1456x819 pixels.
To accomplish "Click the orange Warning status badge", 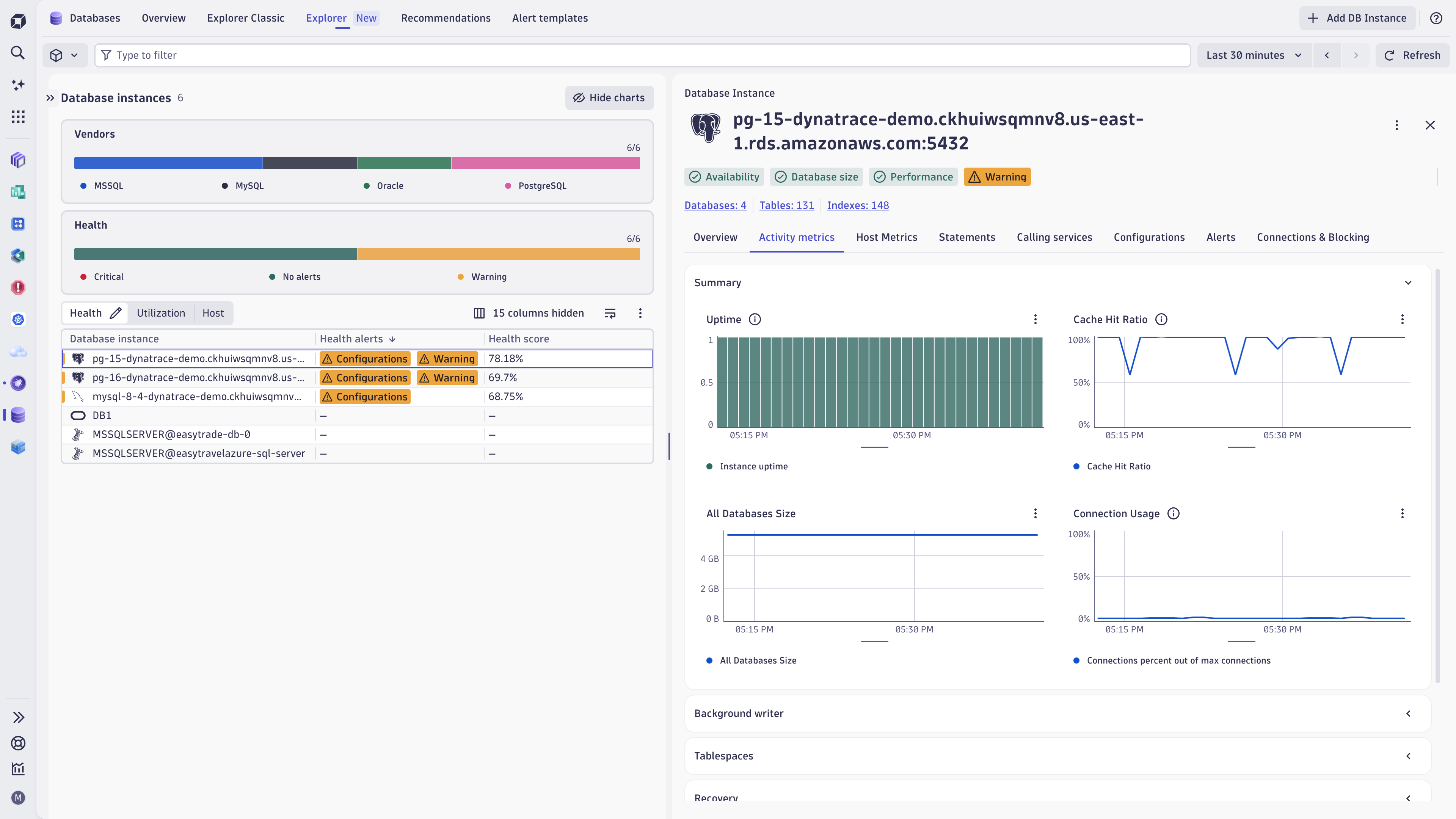I will coord(996,177).
